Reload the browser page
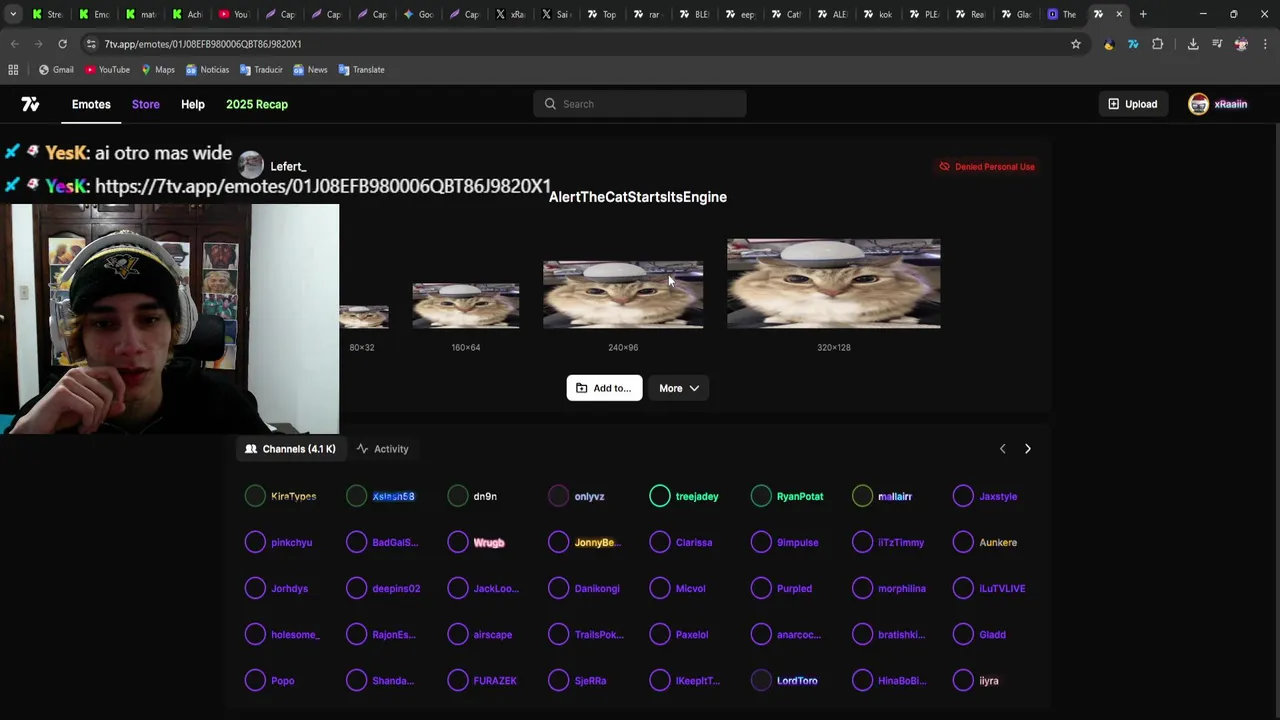The height and width of the screenshot is (720, 1280). pyautogui.click(x=62, y=44)
